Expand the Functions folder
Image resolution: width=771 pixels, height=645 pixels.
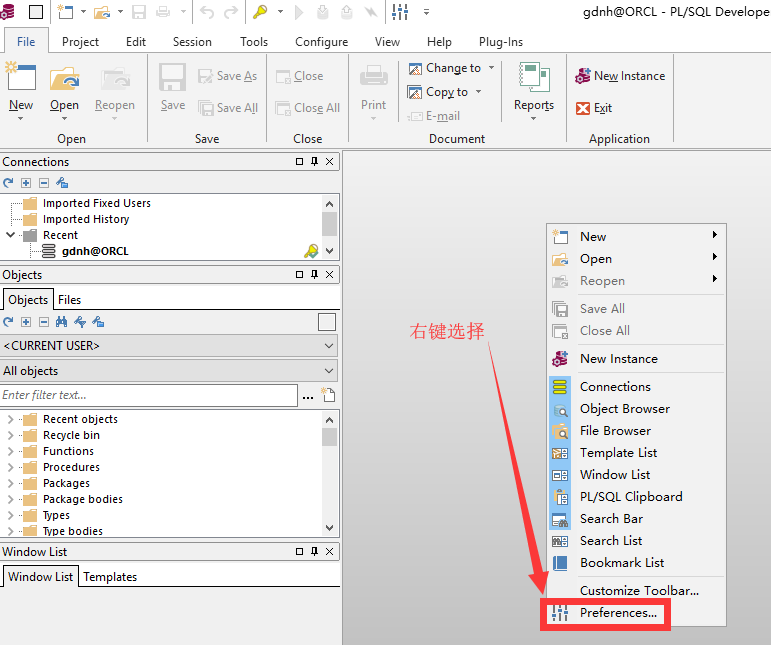10,451
